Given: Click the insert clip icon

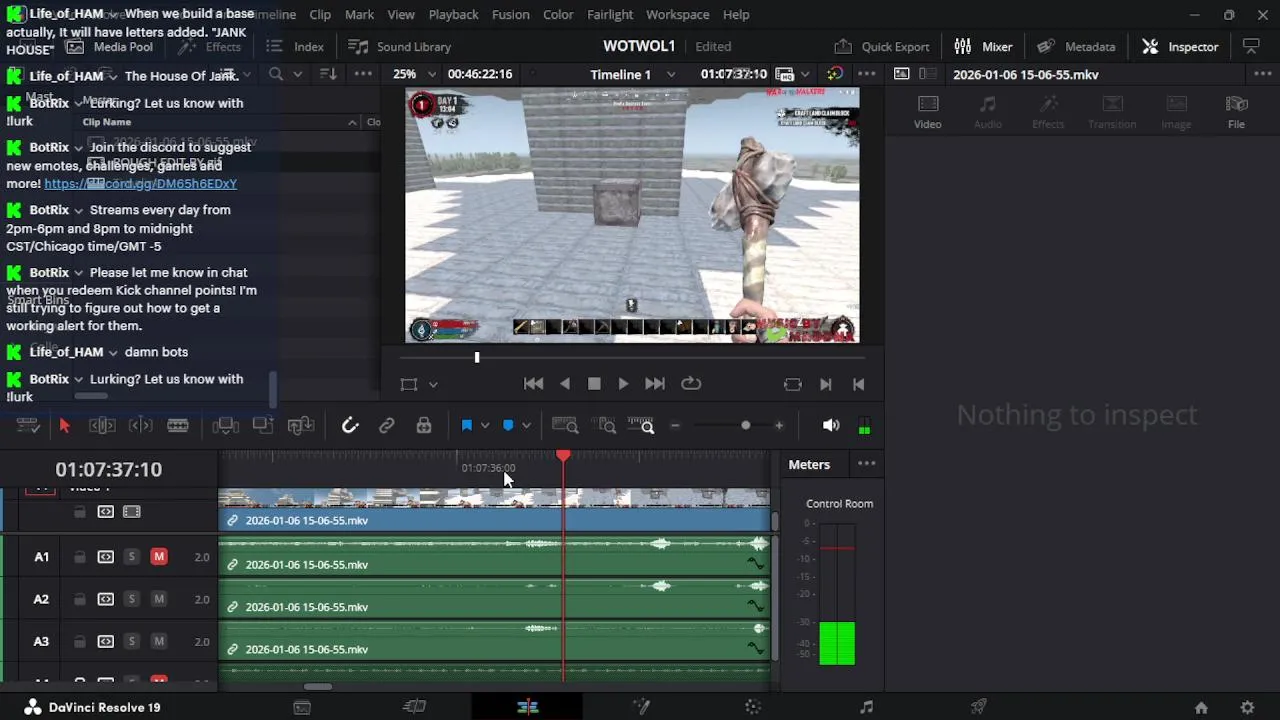Looking at the screenshot, I should 226,426.
